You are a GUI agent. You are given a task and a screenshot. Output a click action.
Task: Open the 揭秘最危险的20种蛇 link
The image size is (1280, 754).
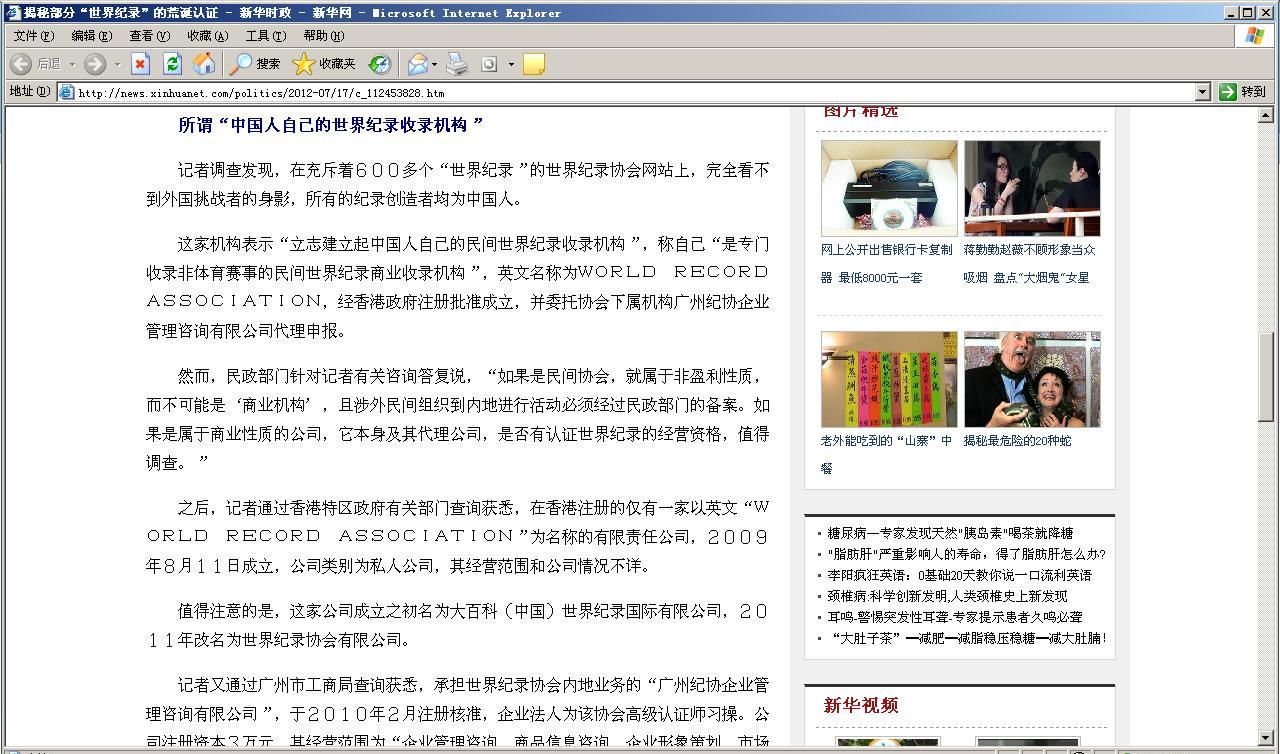[x=1017, y=440]
